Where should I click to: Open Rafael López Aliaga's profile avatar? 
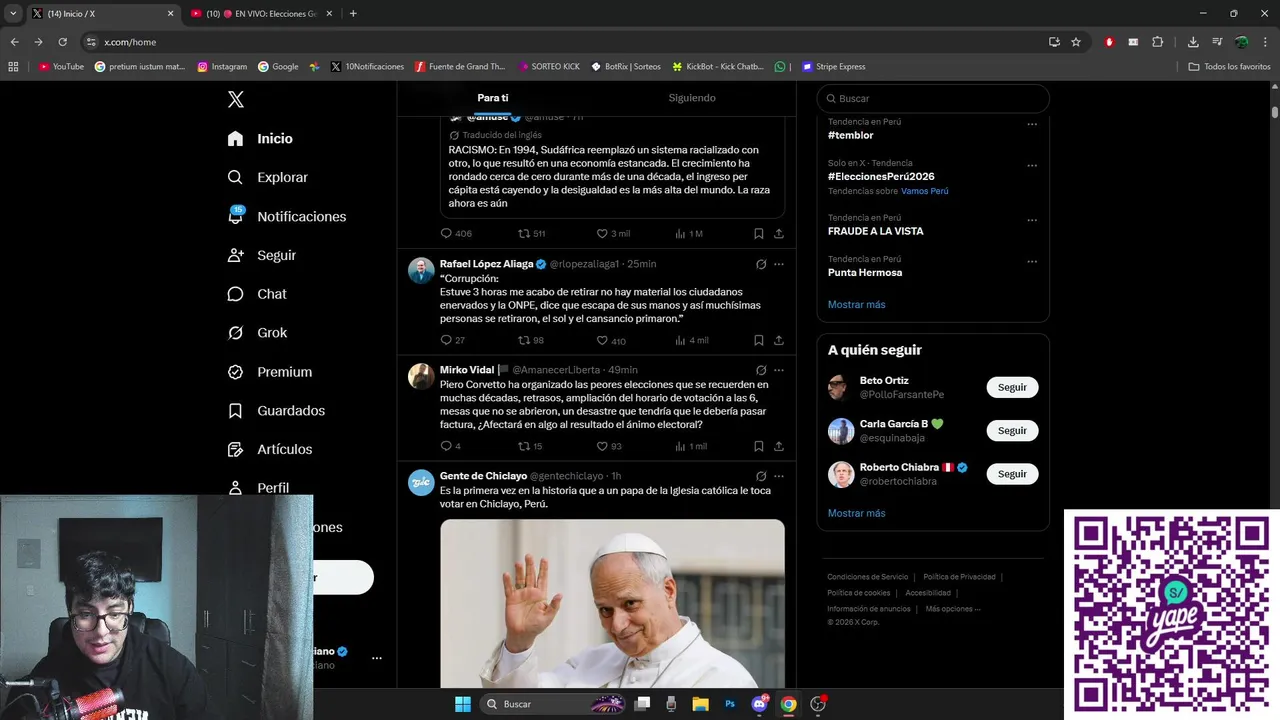(x=421, y=270)
